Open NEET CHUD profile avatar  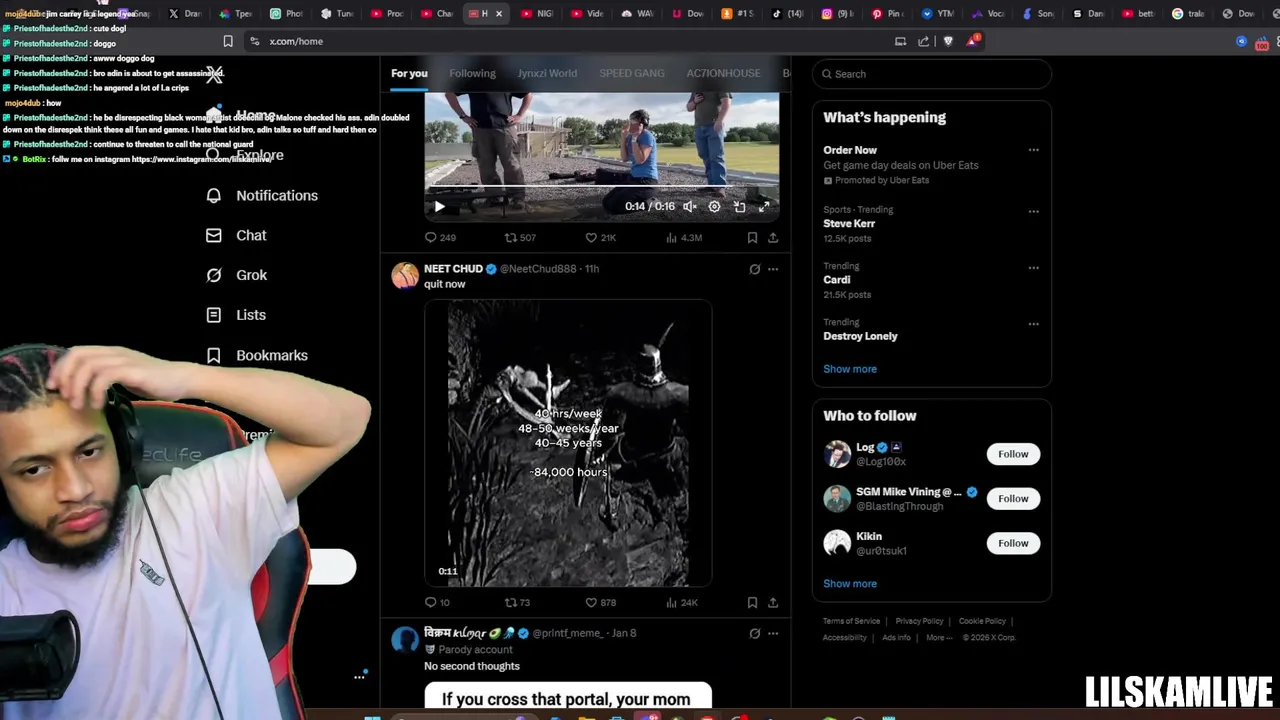[x=405, y=276]
